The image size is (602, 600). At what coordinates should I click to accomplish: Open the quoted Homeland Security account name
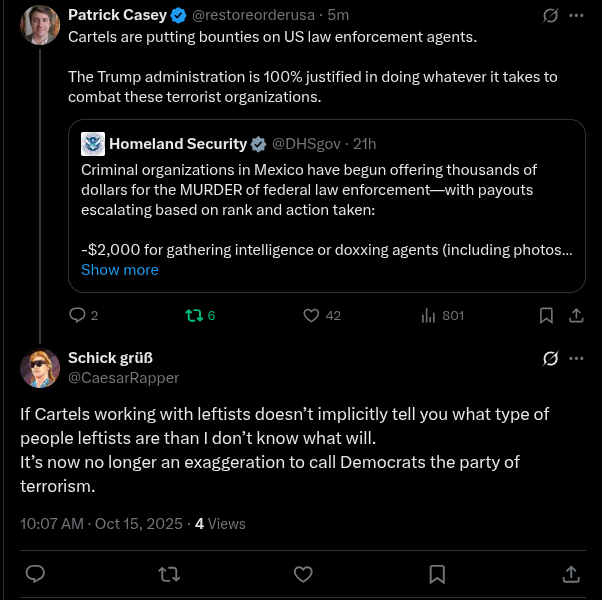click(x=178, y=143)
